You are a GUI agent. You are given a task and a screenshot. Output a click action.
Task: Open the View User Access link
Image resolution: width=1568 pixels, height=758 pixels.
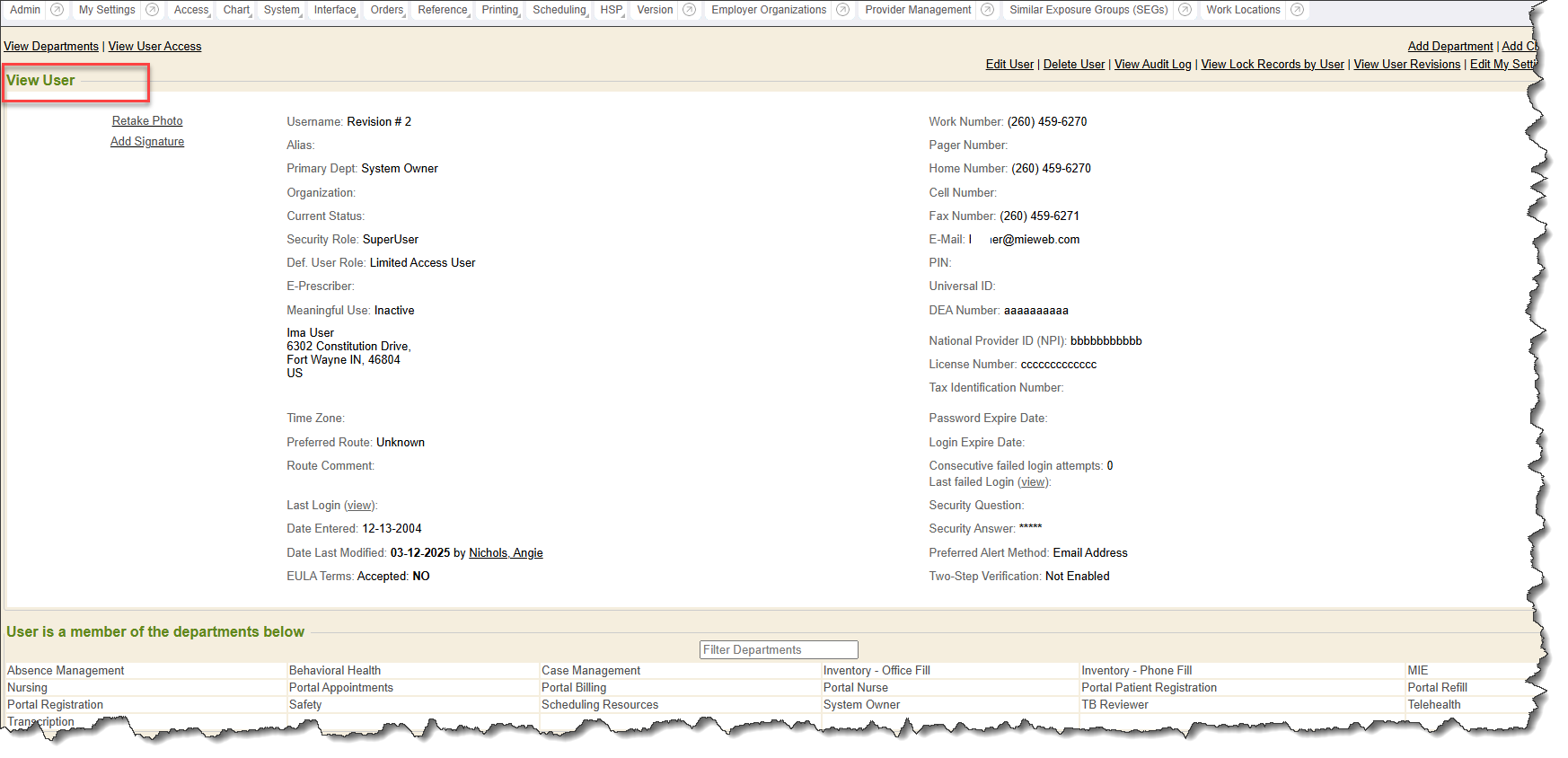coord(154,47)
